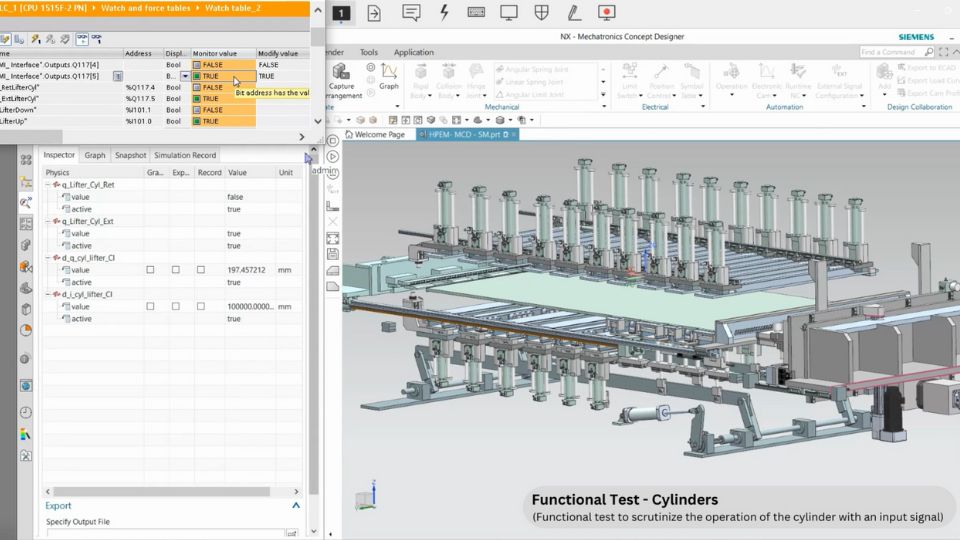Open the Tools ribbon tab
This screenshot has height=540, width=960.
(x=369, y=53)
